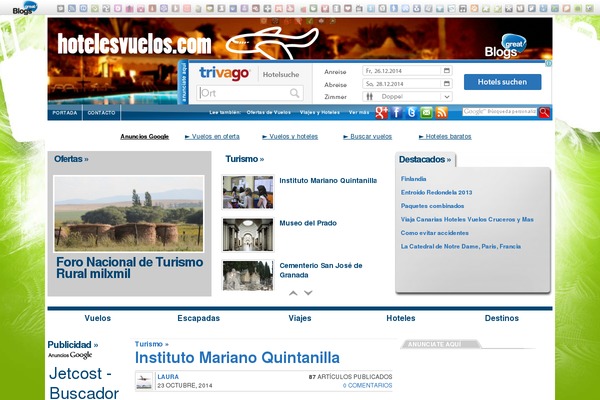
Task: Click the Great Blogs badge in header banner
Action: pyautogui.click(x=506, y=46)
